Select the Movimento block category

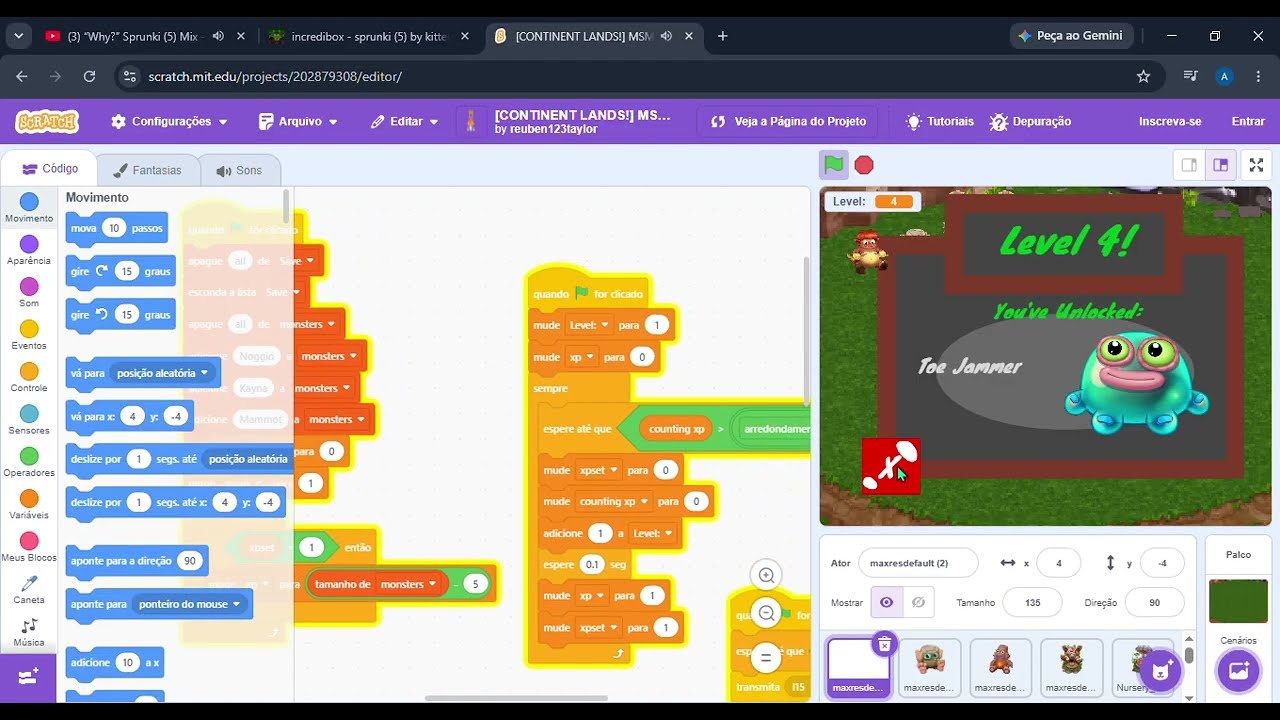click(29, 208)
